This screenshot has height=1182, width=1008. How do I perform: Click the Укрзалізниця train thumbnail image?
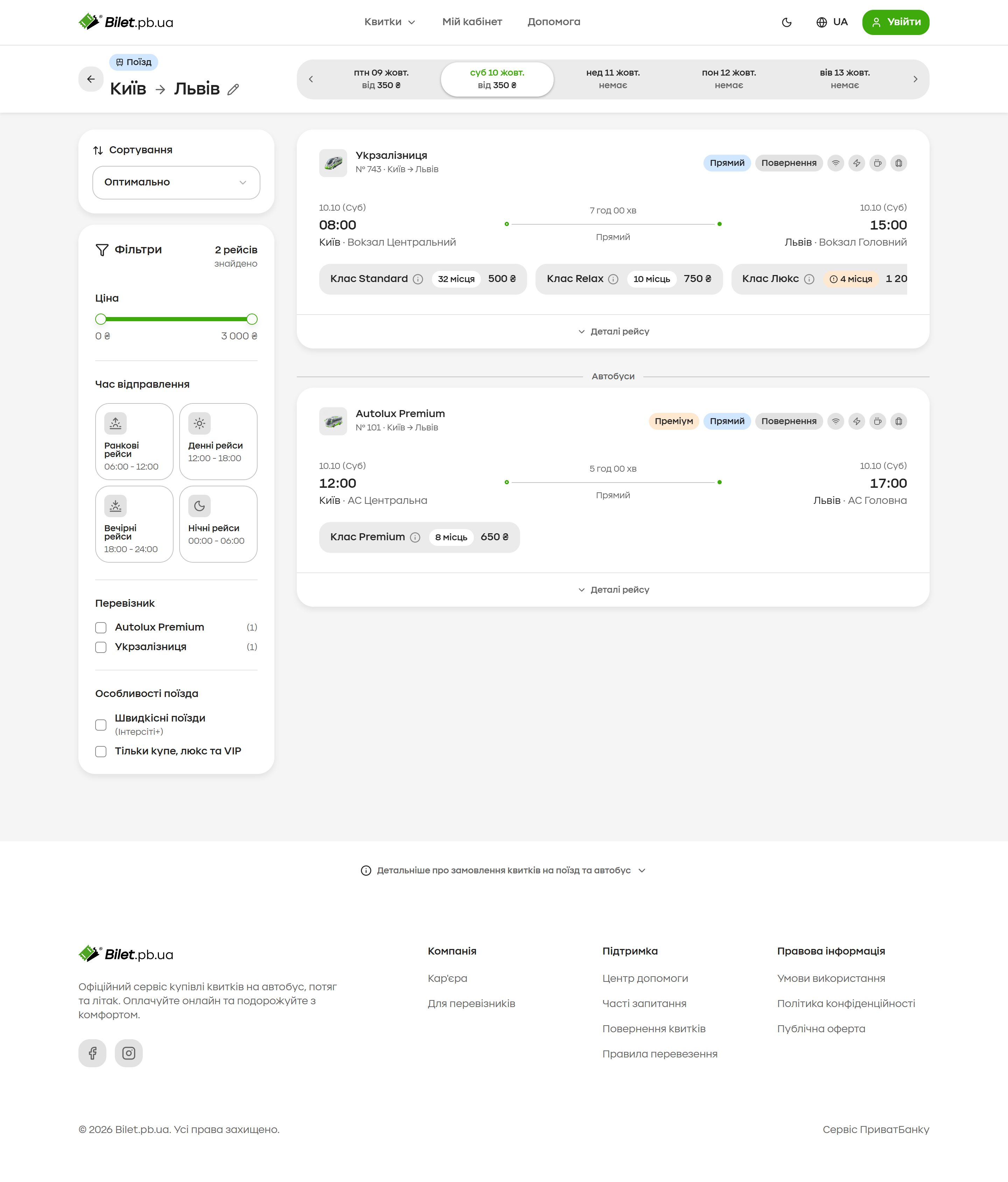click(333, 163)
